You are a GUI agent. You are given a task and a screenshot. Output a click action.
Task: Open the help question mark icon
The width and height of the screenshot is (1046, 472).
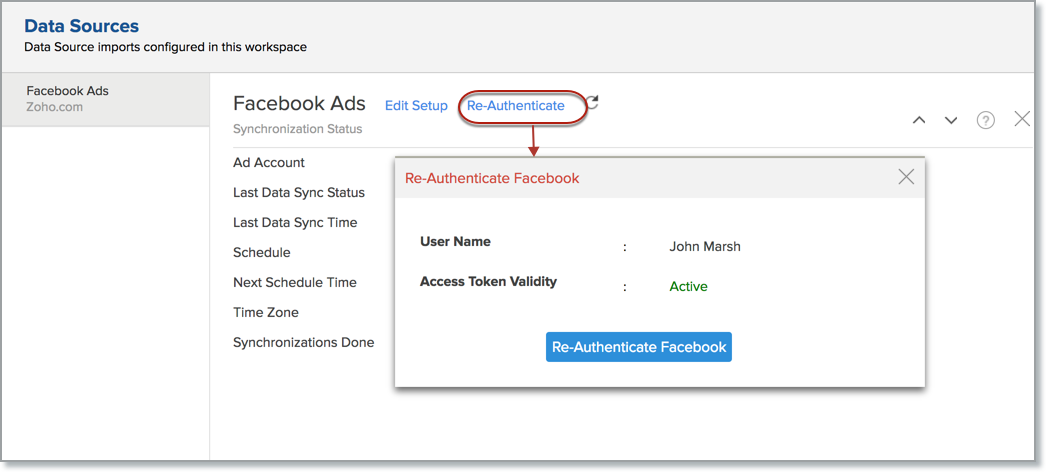click(986, 120)
